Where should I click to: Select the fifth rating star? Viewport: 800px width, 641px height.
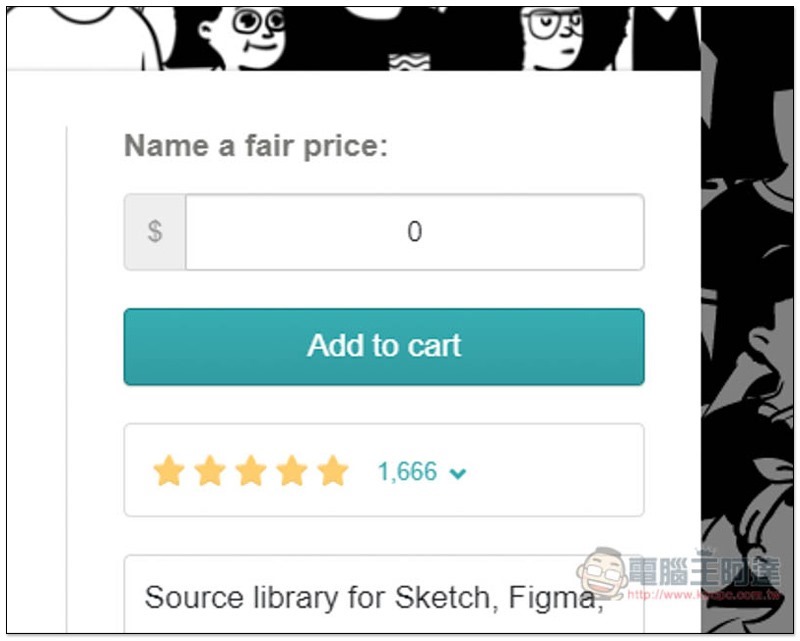tap(332, 471)
